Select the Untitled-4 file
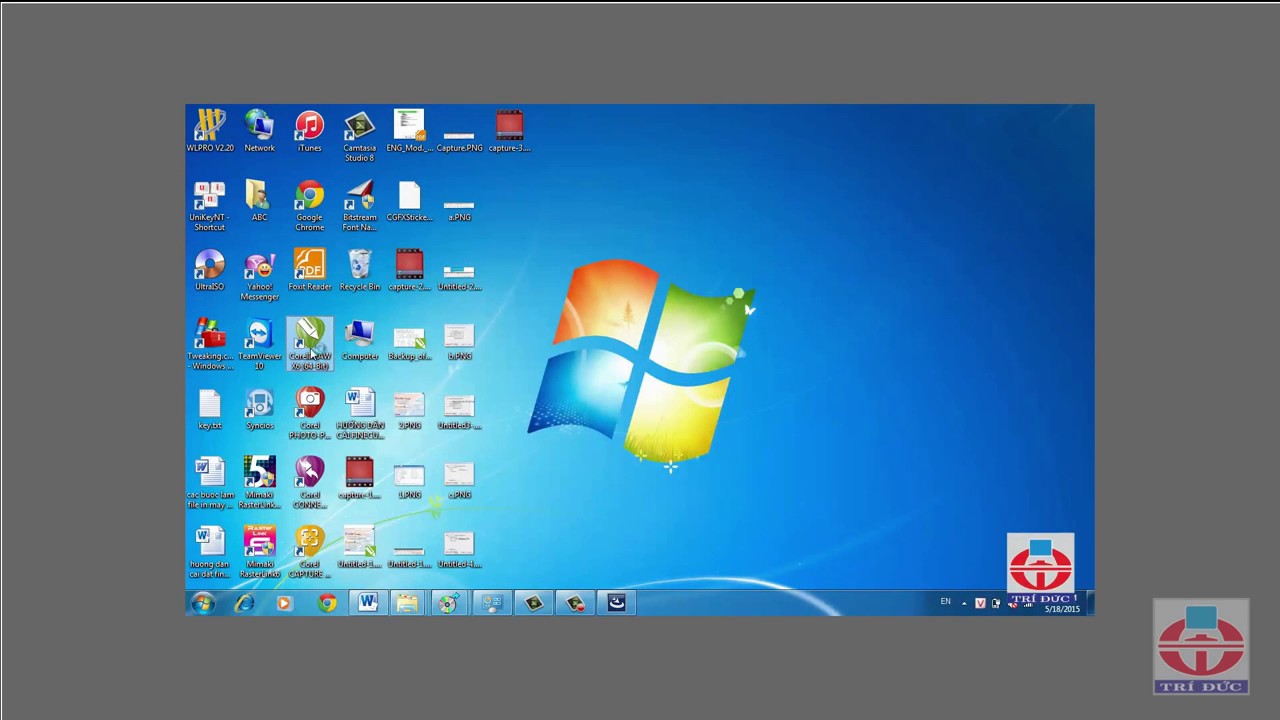 point(459,548)
